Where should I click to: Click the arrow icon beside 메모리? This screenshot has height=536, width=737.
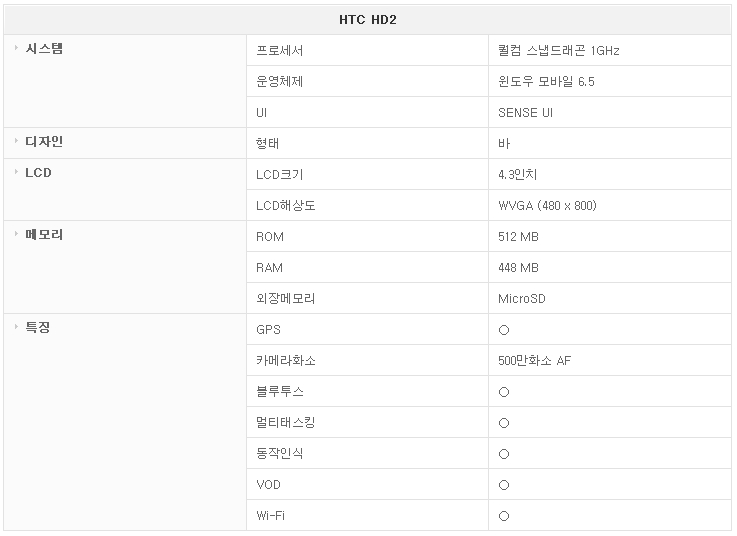tap(16, 234)
